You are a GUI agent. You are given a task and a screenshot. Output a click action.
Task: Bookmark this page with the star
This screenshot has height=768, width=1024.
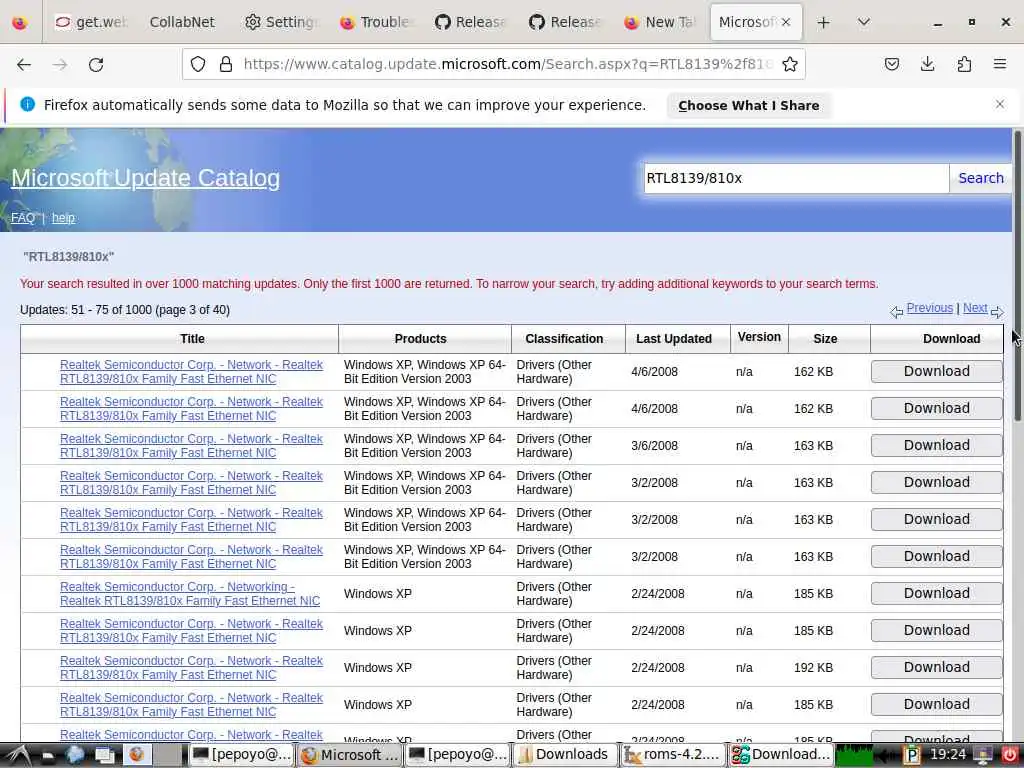coord(790,64)
